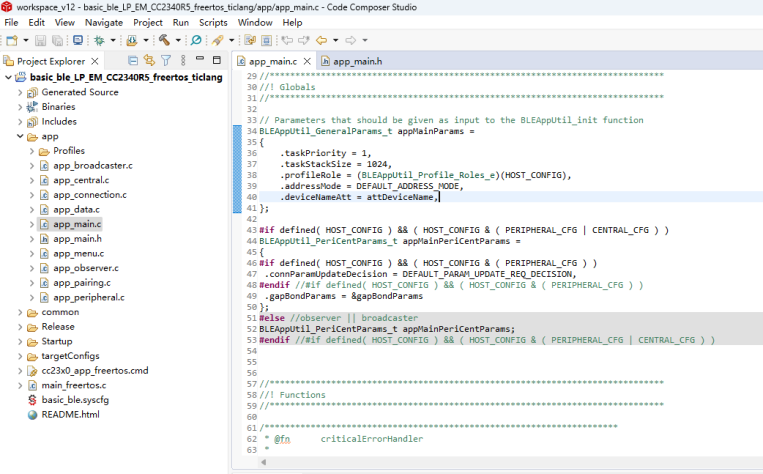Viewport: 763px width, 474px height.
Task: Click the Collapse All icon in Project Explorer
Action: 135,61
